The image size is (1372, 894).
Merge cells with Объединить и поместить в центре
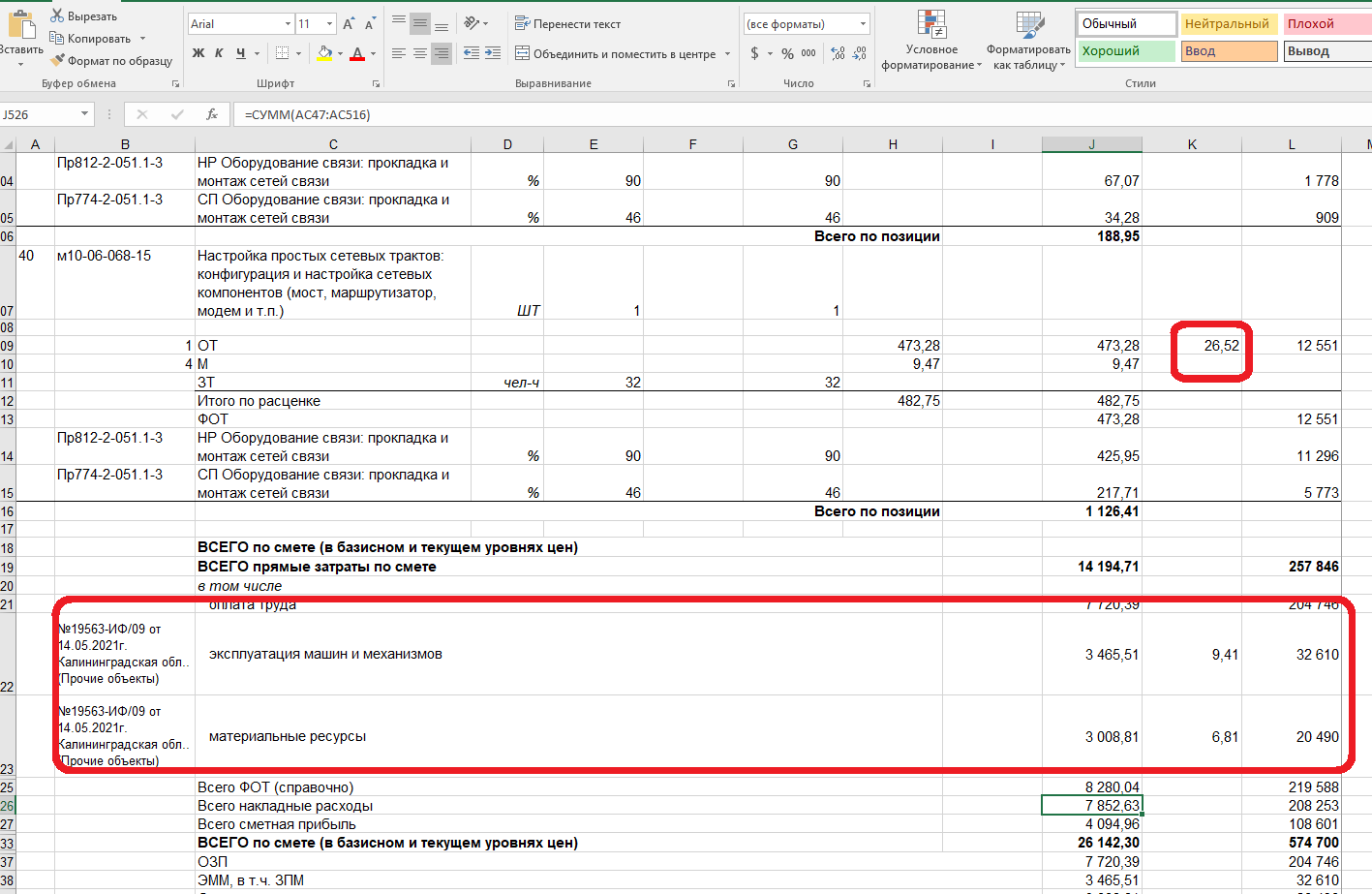click(617, 53)
